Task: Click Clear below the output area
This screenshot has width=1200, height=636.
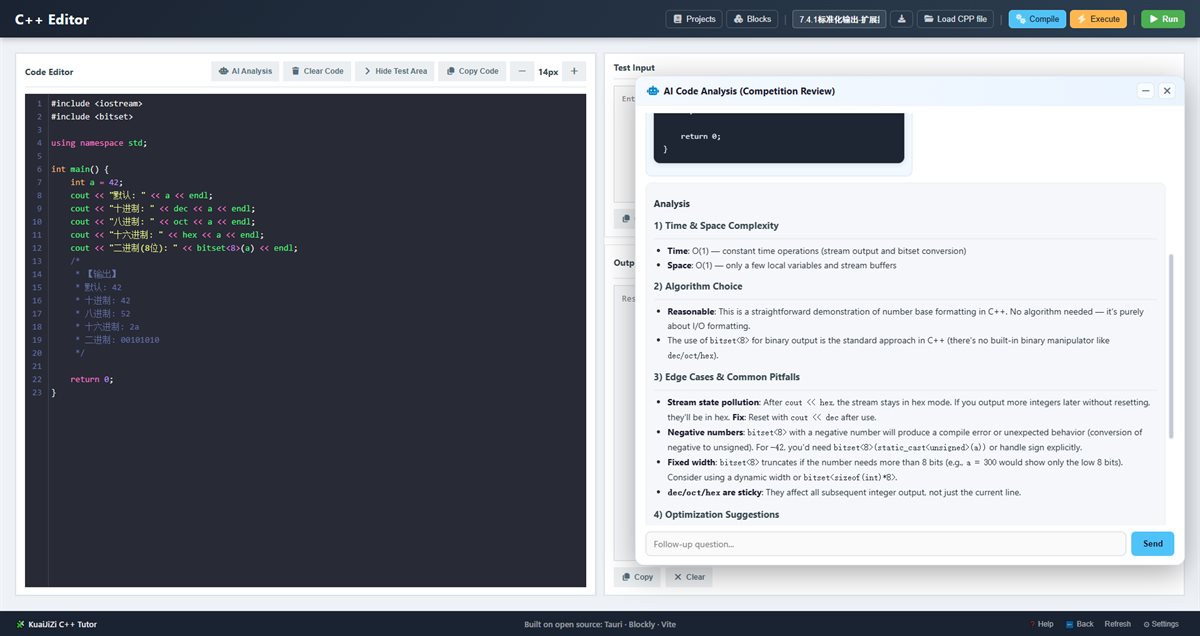Action: (689, 577)
